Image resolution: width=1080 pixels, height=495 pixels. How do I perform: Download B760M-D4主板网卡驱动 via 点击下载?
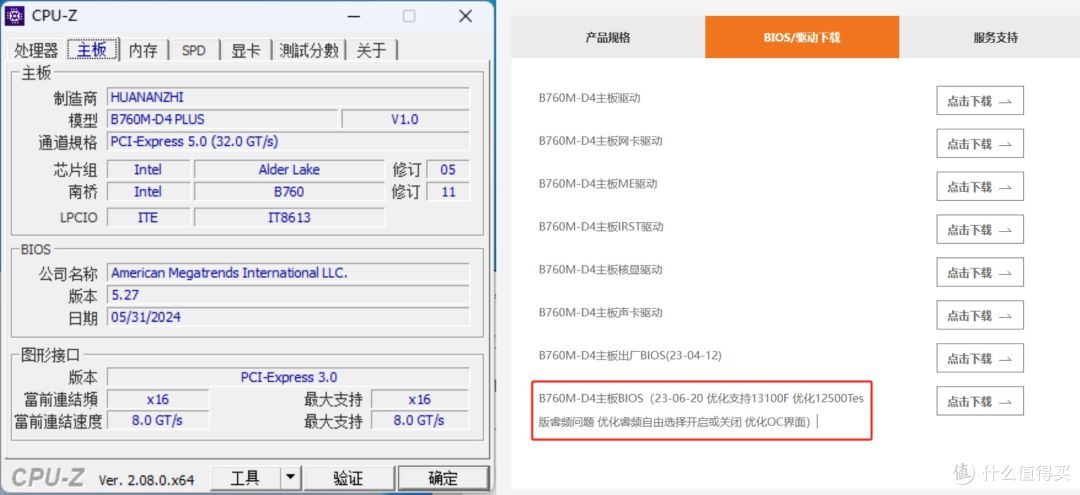(x=979, y=143)
